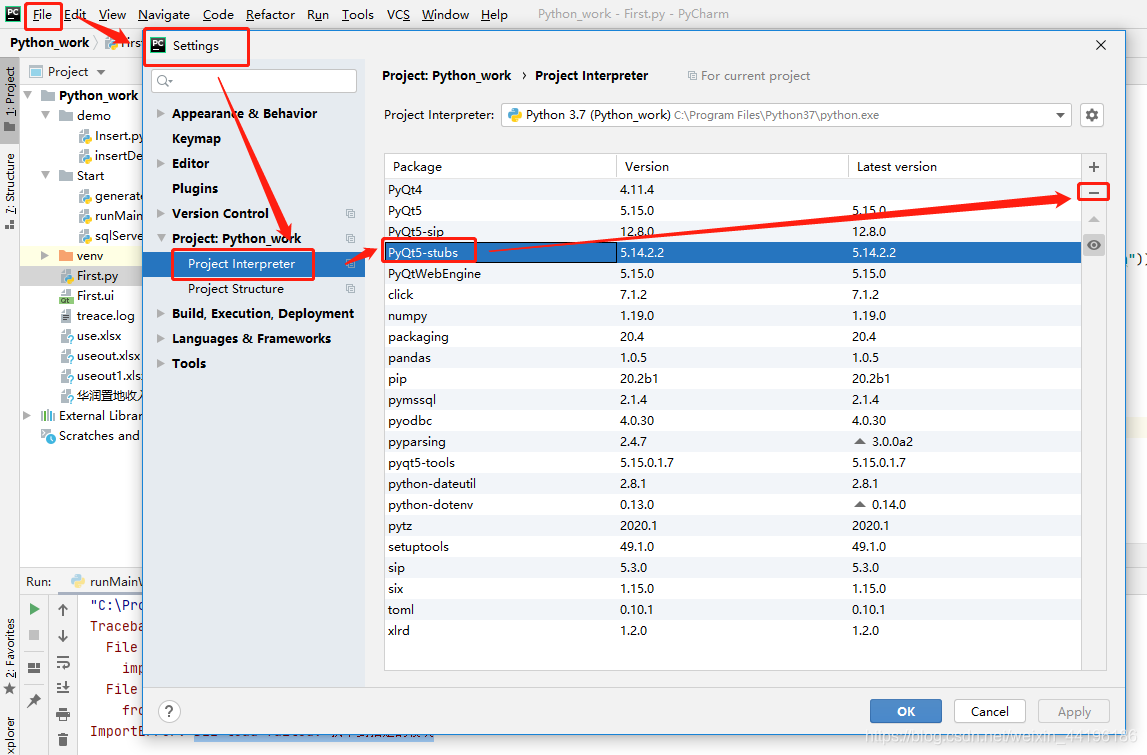Image resolution: width=1147 pixels, height=755 pixels.
Task: Expand the Build, Execution, Deployment section
Action: pos(161,313)
